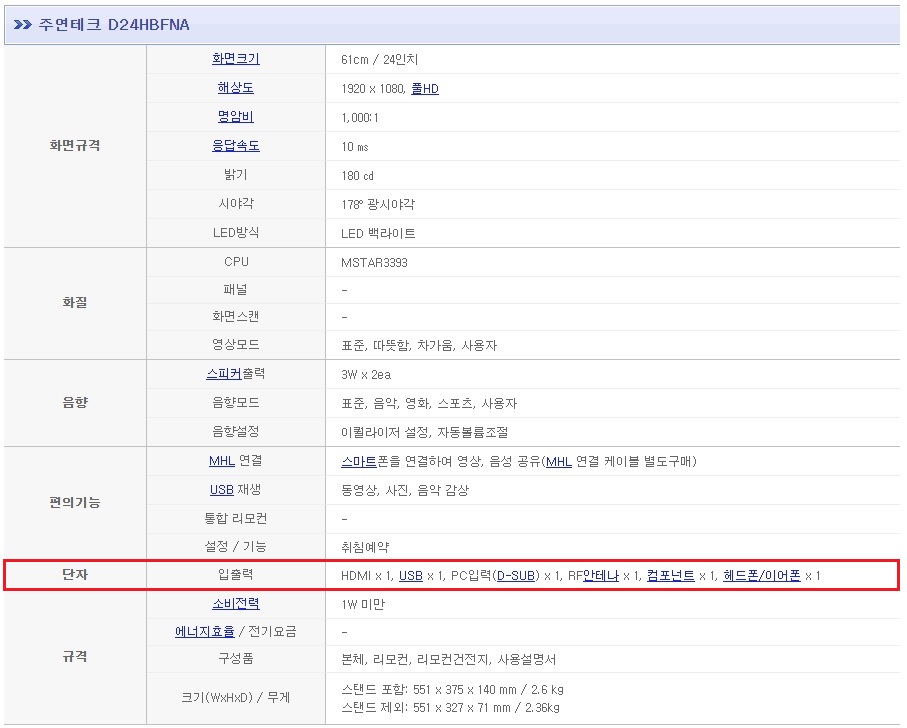The height and width of the screenshot is (728, 907).
Task: Click the 스탠드 제외 dimensions line
Action: point(451,708)
